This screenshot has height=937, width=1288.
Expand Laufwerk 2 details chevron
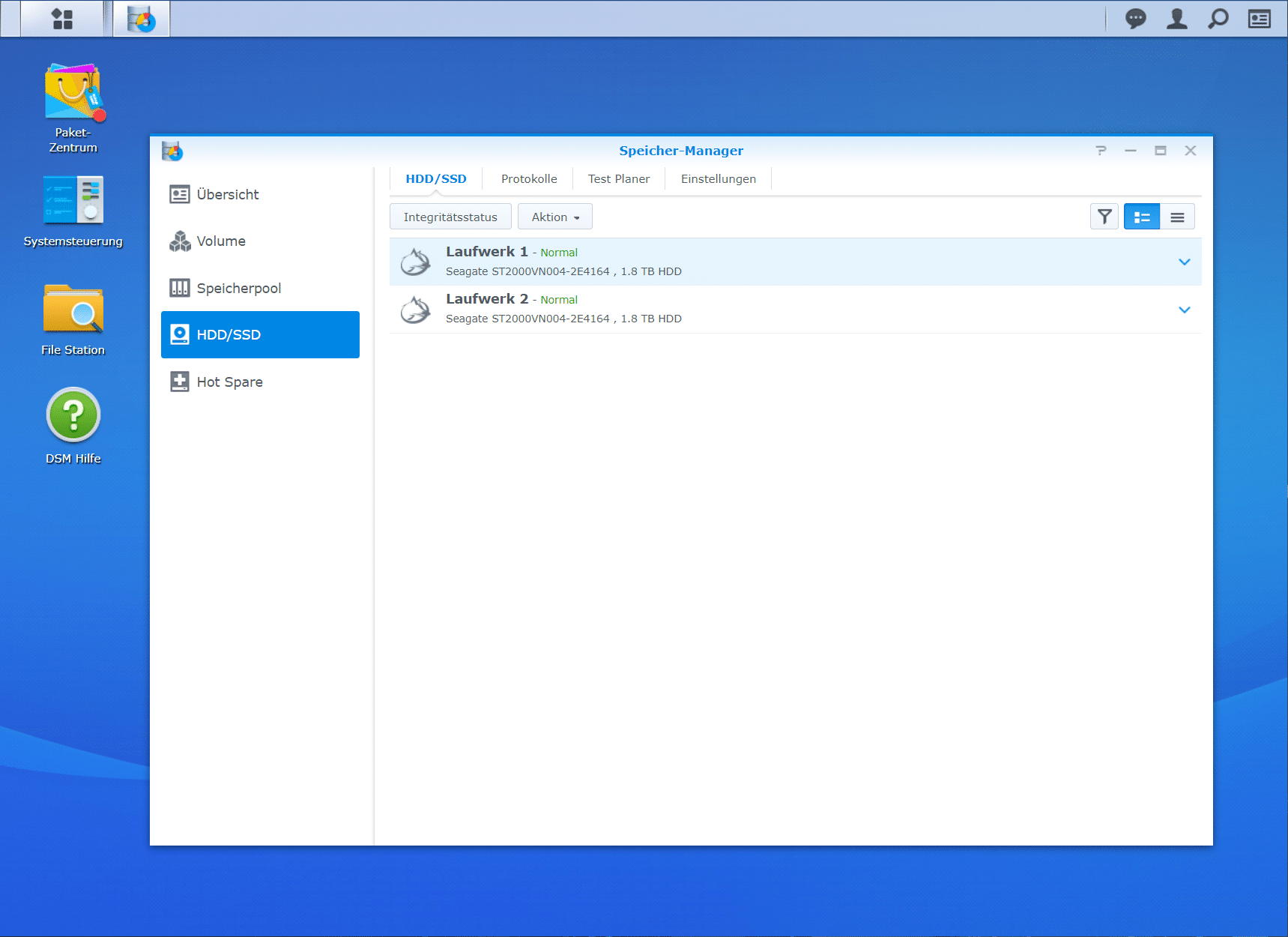(1184, 310)
